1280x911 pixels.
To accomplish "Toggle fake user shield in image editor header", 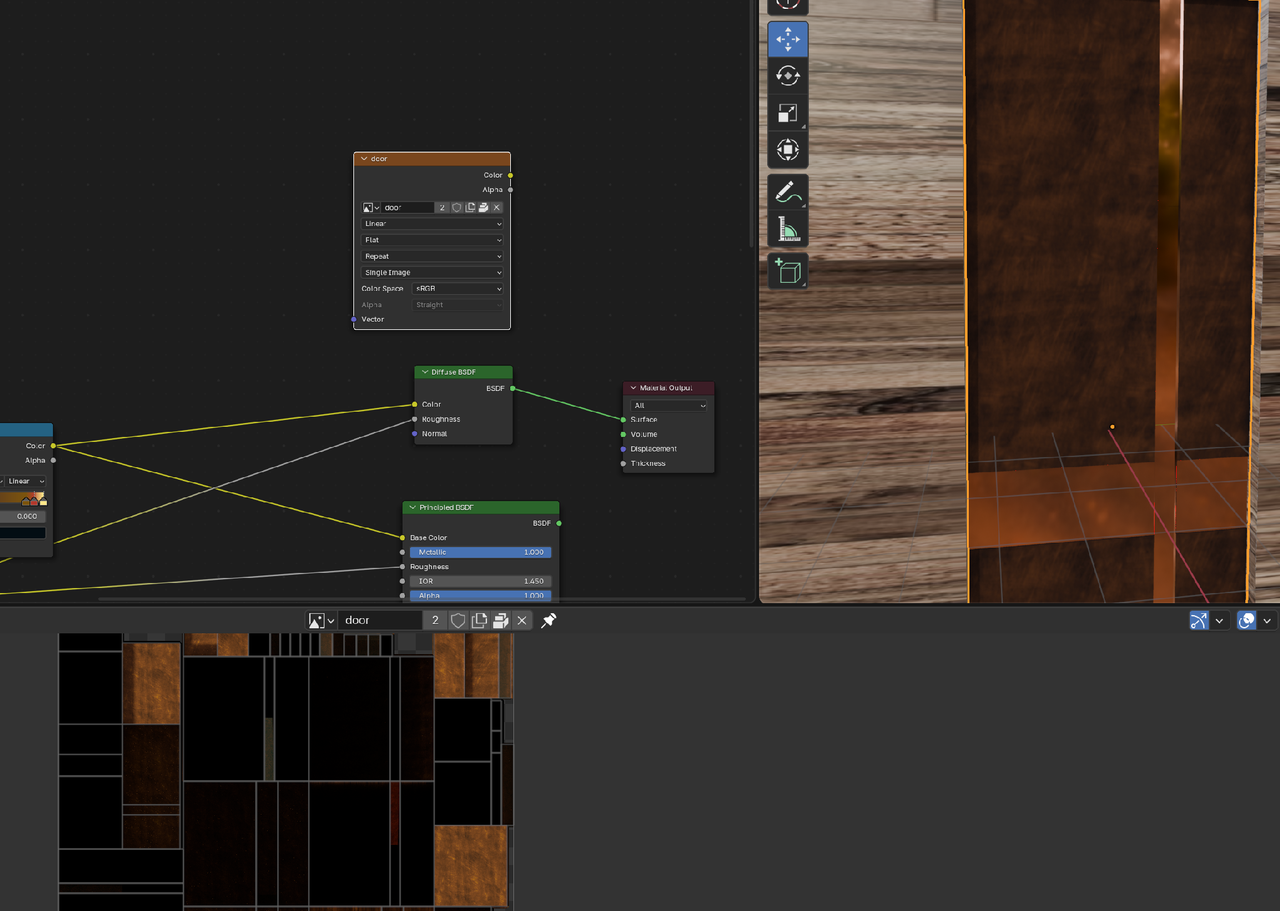I will click(458, 620).
